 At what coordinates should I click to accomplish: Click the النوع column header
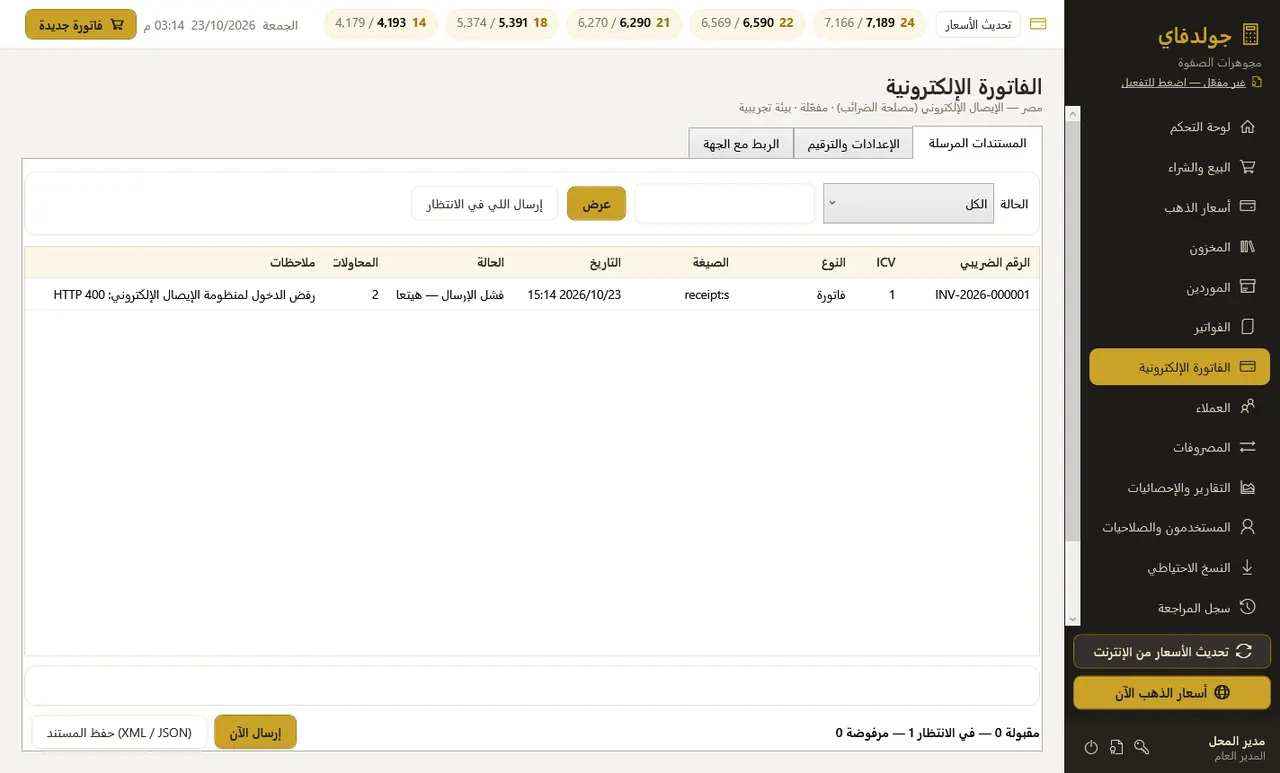pyautogui.click(x=833, y=263)
